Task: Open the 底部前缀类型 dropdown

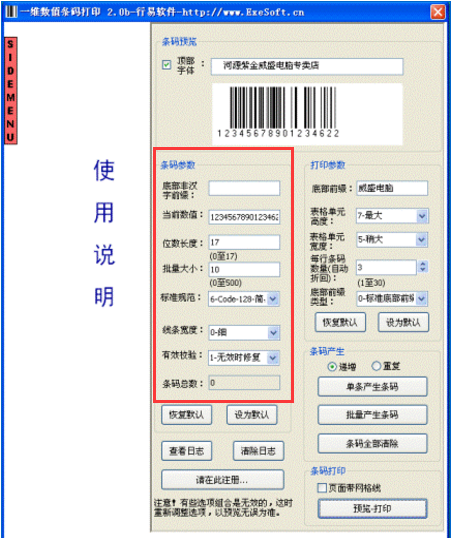Action: (392, 299)
